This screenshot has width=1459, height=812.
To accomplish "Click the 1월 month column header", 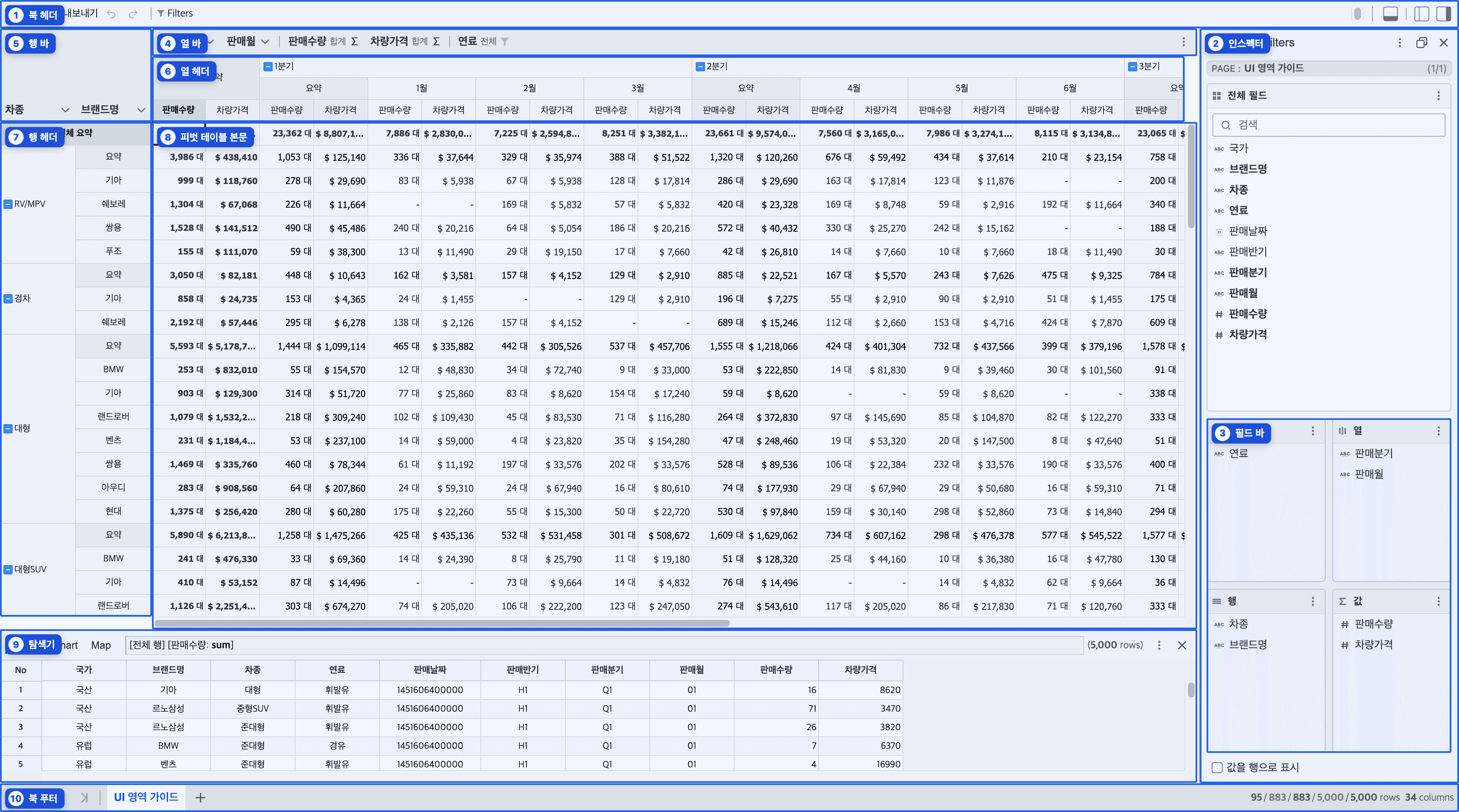I will tap(421, 88).
